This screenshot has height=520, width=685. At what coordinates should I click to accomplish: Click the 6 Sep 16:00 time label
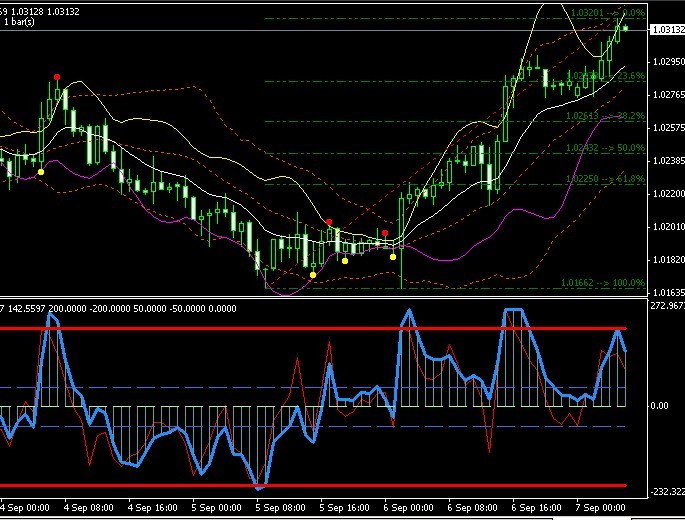(x=536, y=508)
